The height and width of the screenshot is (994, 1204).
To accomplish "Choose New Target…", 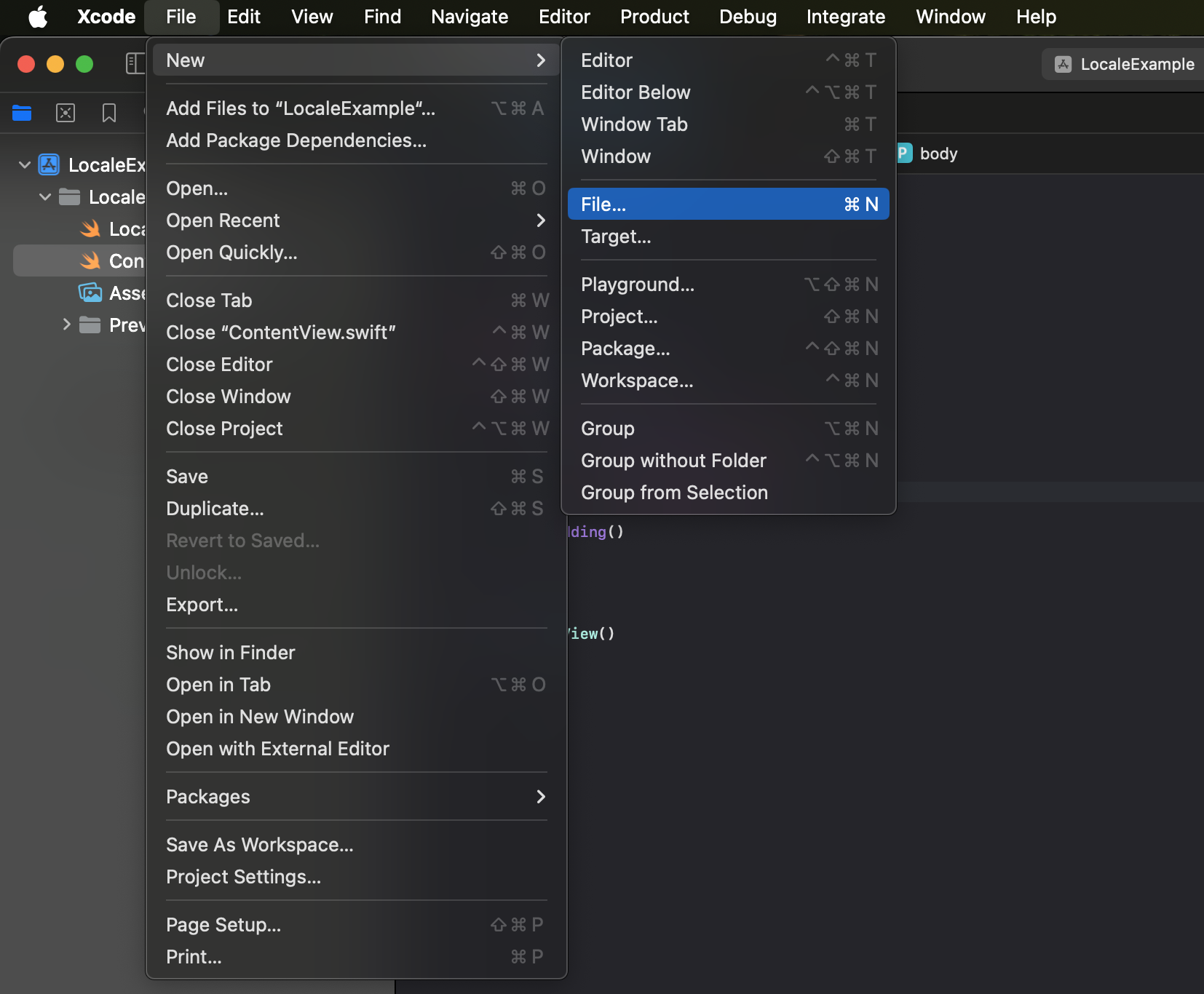I will pos(729,236).
